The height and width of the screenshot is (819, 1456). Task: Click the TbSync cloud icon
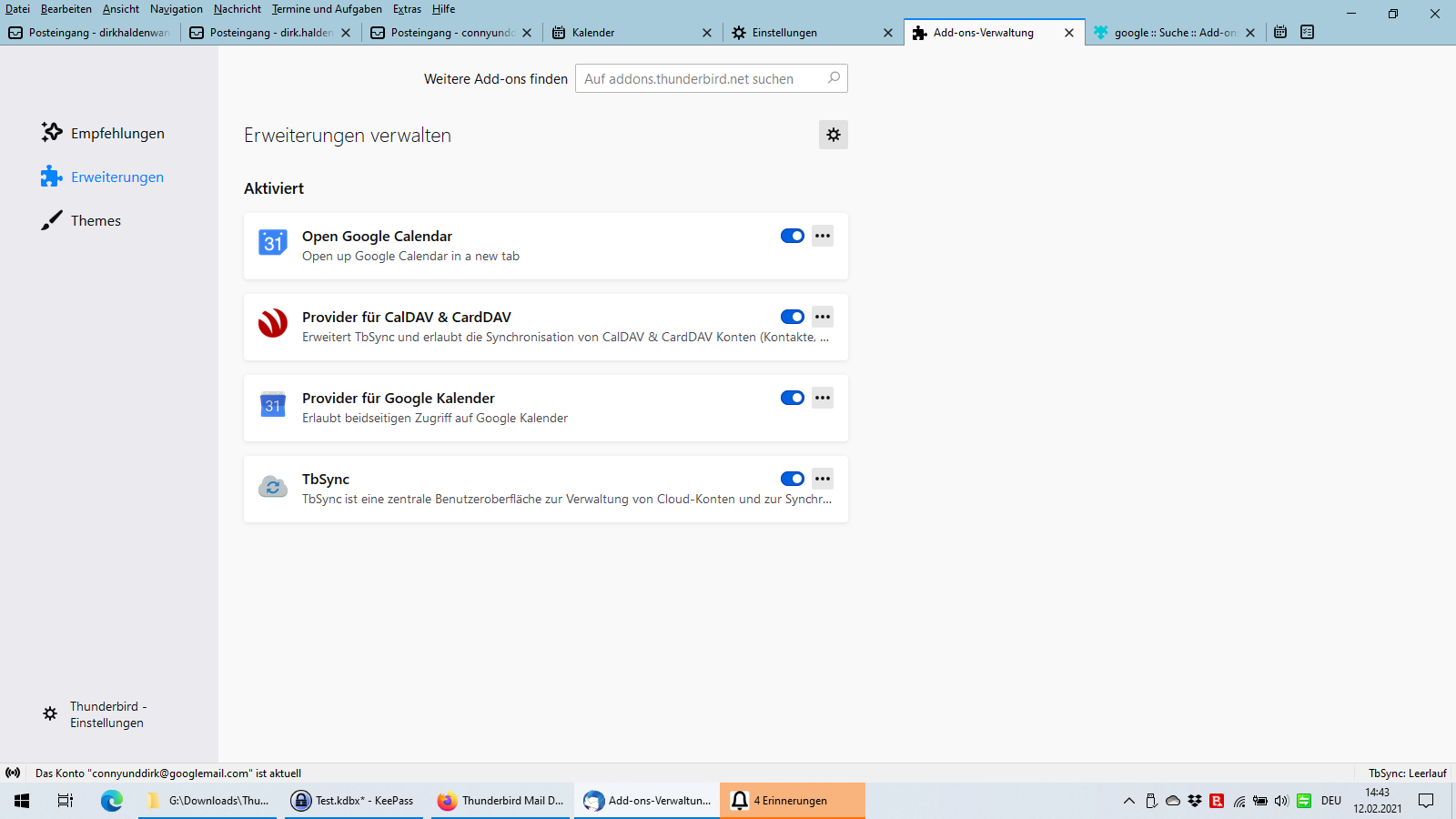273,486
